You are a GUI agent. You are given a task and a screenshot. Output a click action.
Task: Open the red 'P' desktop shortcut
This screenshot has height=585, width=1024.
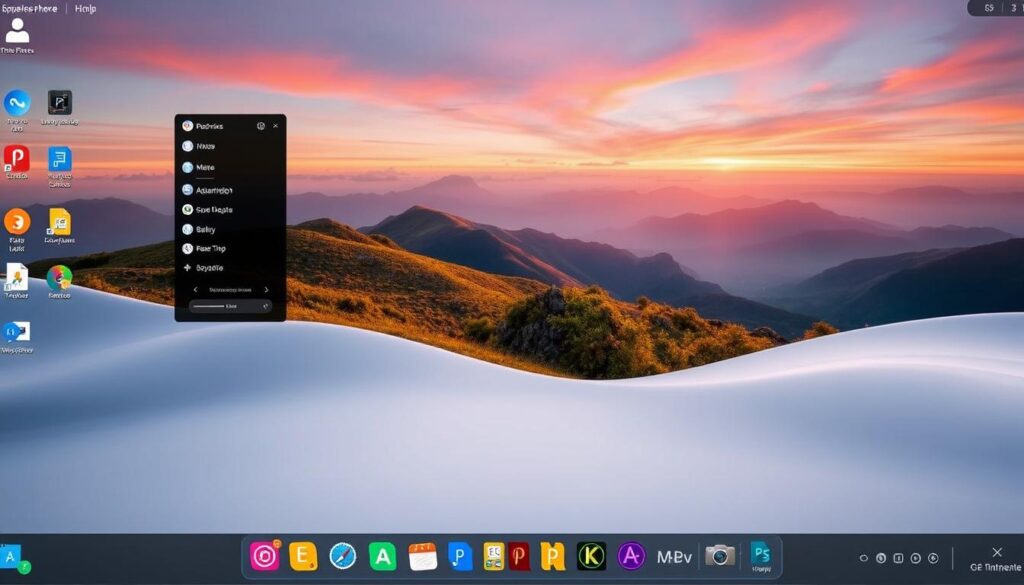click(x=17, y=159)
